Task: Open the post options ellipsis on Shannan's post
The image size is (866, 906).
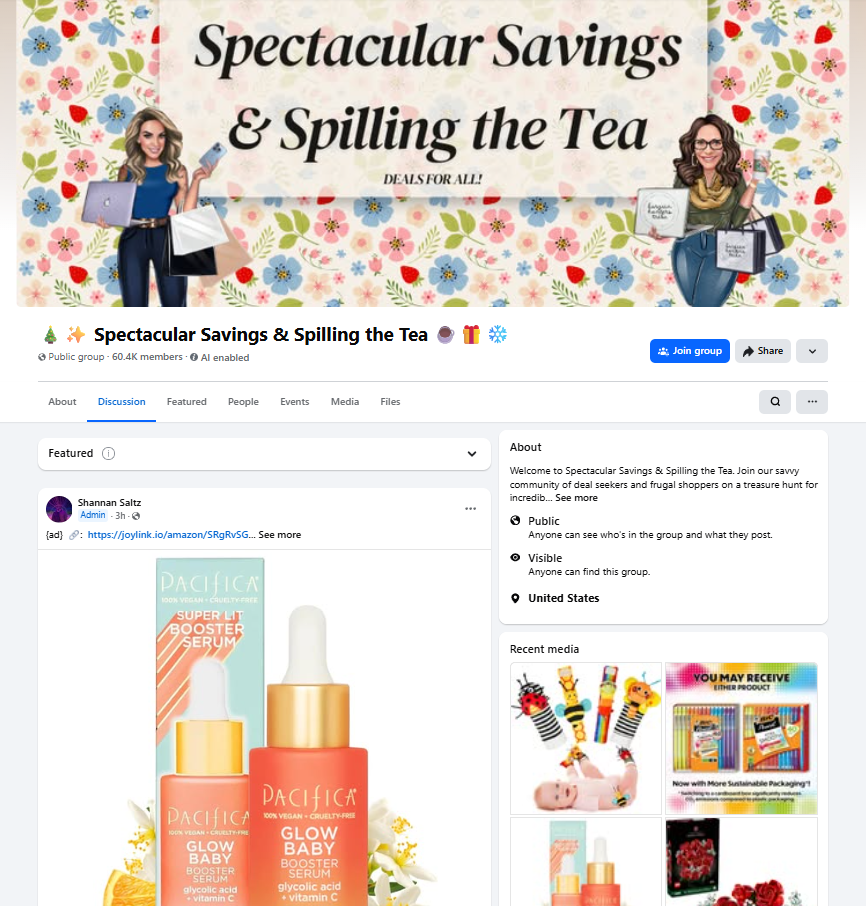Action: coord(470,508)
